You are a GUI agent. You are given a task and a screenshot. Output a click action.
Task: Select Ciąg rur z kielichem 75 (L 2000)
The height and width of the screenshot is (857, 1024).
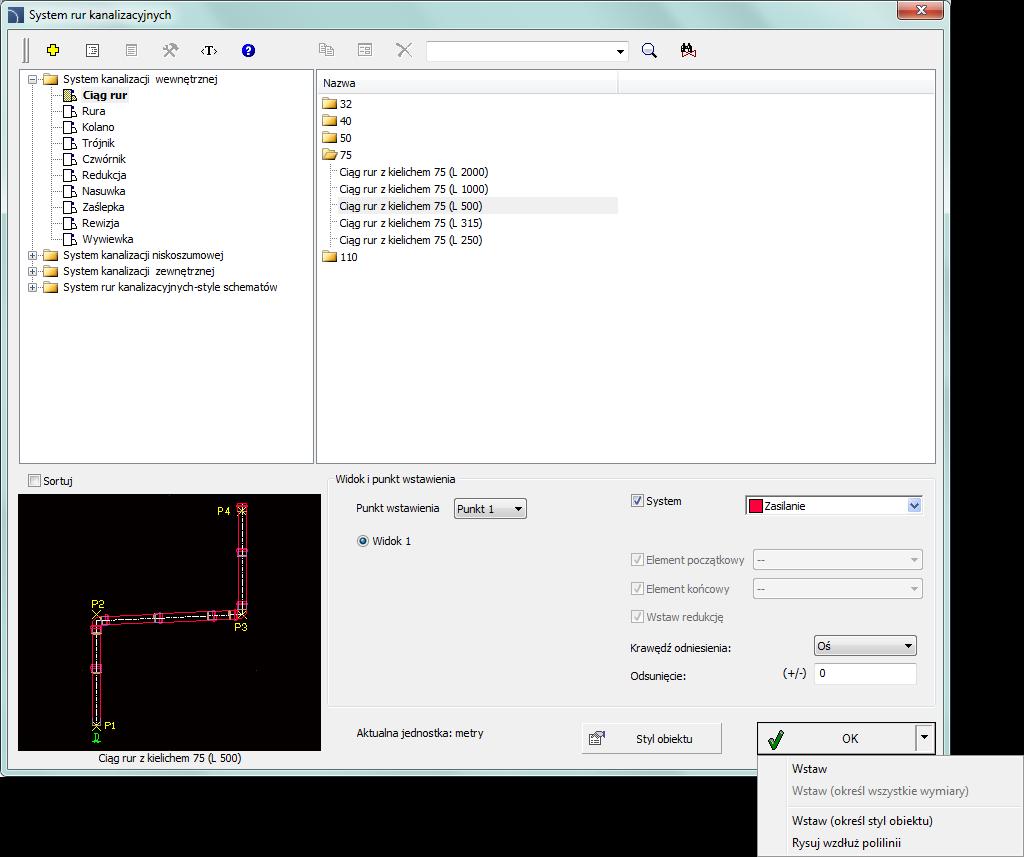click(413, 172)
